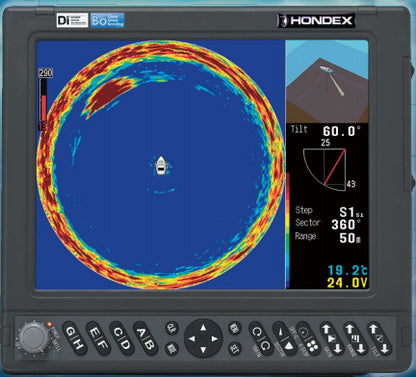Click the Range 50m value
This screenshot has height=377, width=416.
click(x=350, y=238)
